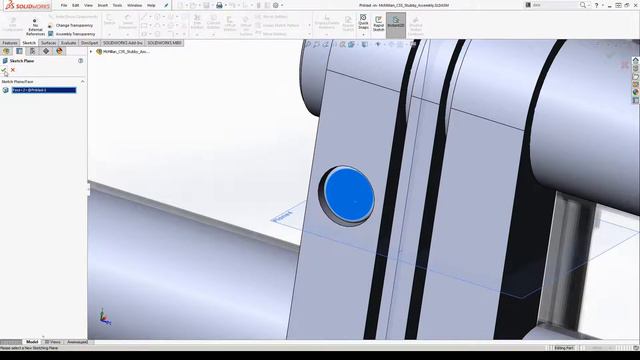Open Sketch Plane help icon
The height and width of the screenshot is (360, 640).
(x=80, y=60)
